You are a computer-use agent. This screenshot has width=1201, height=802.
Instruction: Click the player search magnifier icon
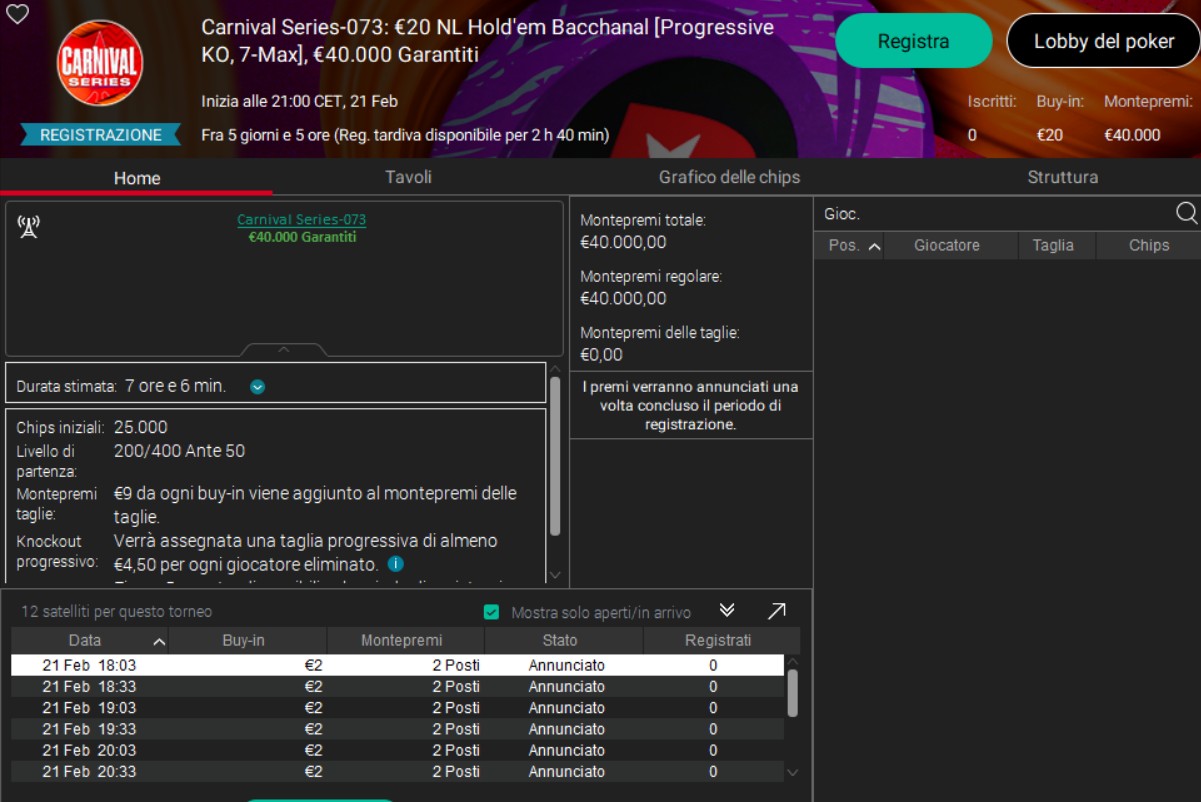(x=1186, y=213)
